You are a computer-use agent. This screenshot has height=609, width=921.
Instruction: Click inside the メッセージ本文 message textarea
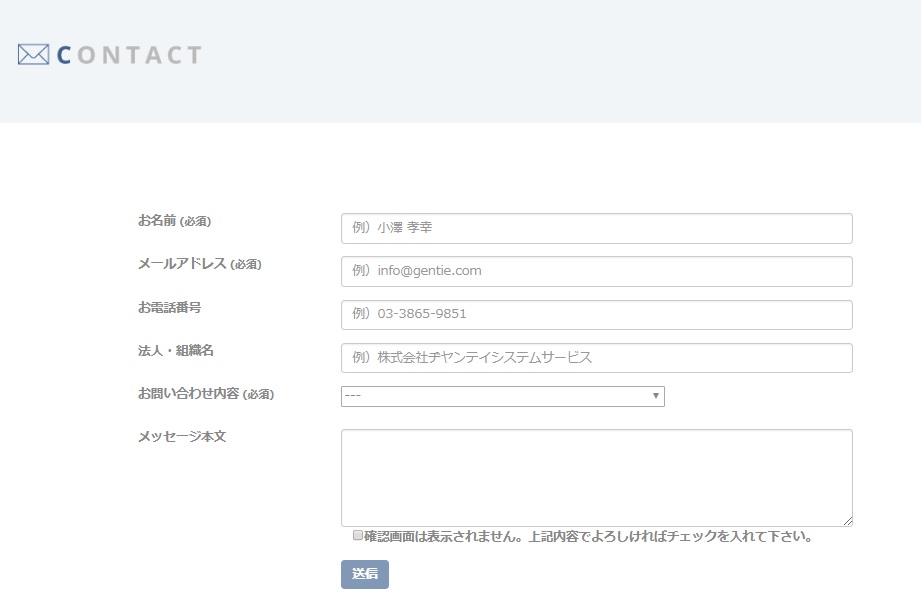(x=596, y=477)
